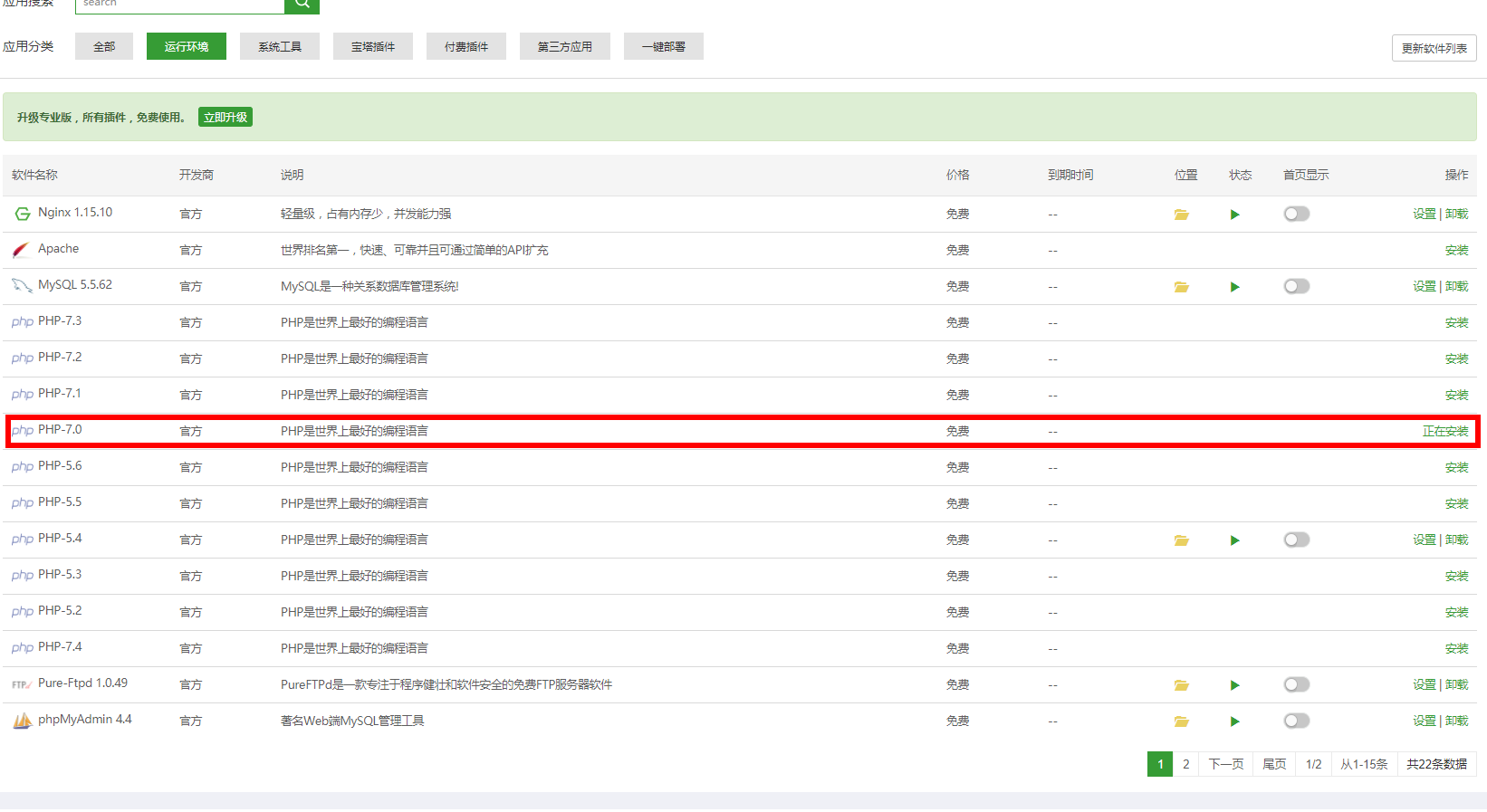The height and width of the screenshot is (812, 1487).
Task: Click 安装 for PHP-5.5
Action: pos(1456,503)
